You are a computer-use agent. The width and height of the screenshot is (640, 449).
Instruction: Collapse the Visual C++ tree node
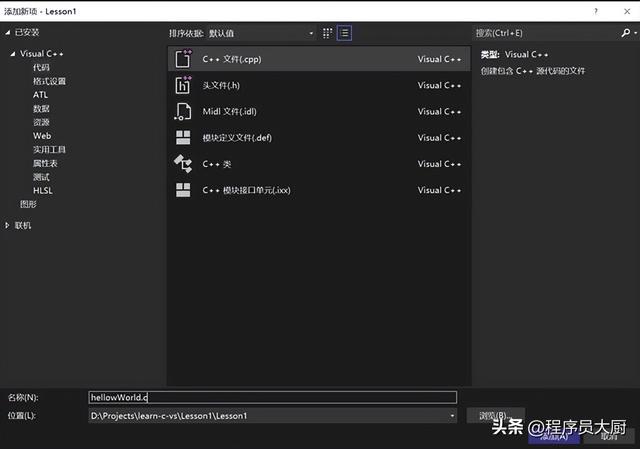(x=12, y=53)
